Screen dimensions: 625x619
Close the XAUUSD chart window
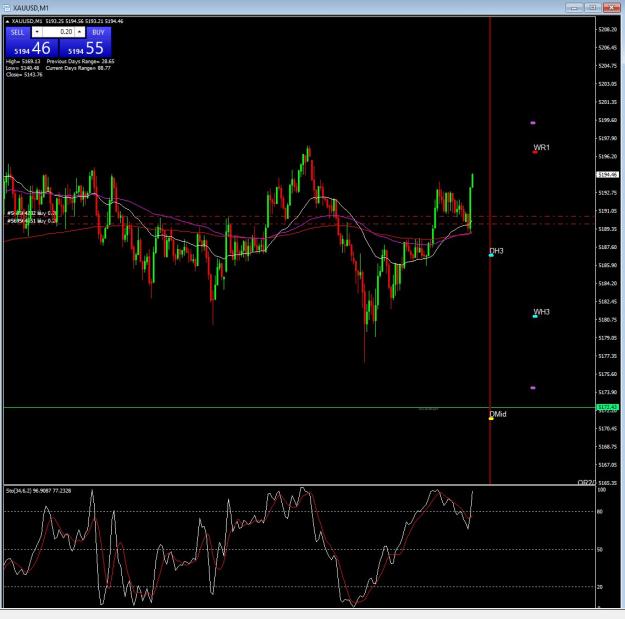[x=611, y=8]
